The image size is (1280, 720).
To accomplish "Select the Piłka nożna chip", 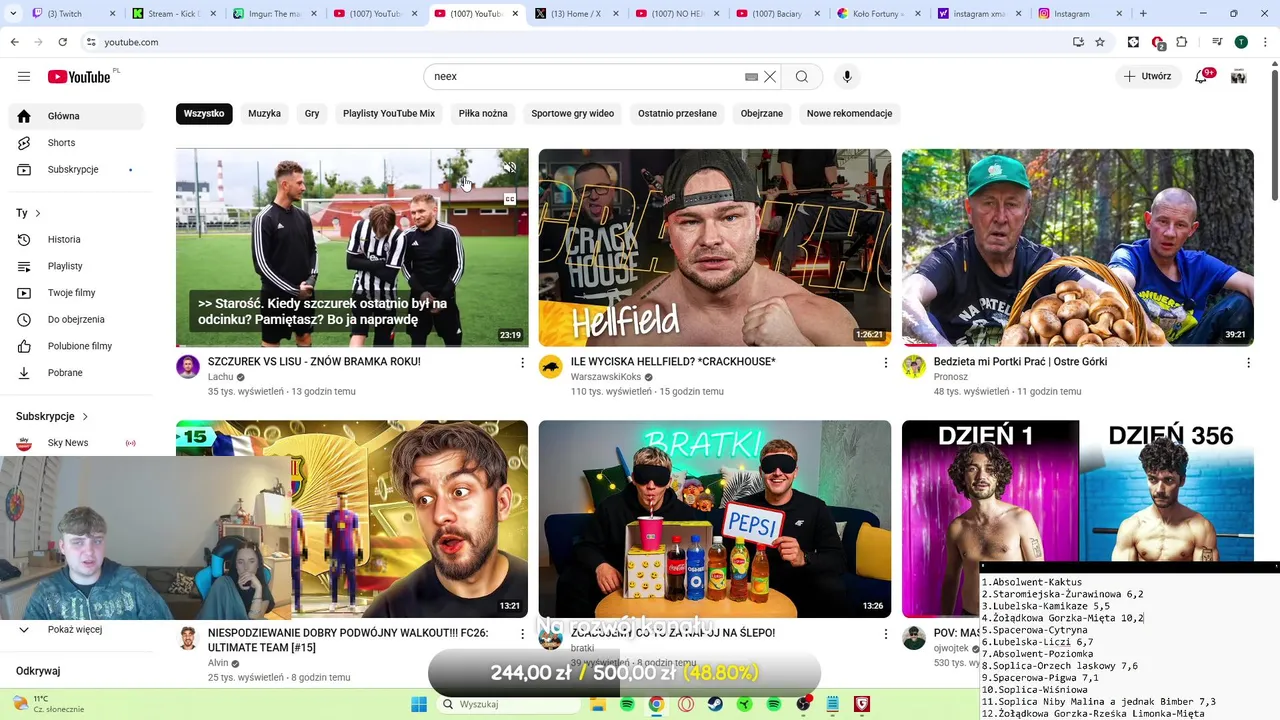I will point(483,114).
